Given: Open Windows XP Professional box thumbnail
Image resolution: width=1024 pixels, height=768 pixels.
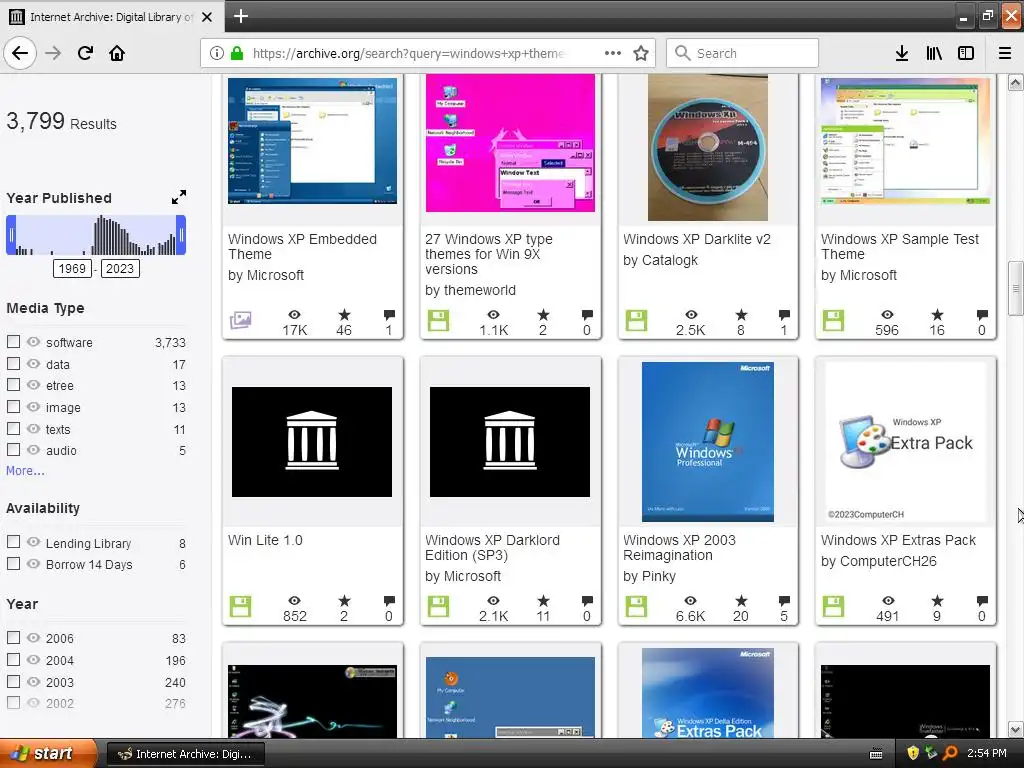Looking at the screenshot, I should click(708, 442).
